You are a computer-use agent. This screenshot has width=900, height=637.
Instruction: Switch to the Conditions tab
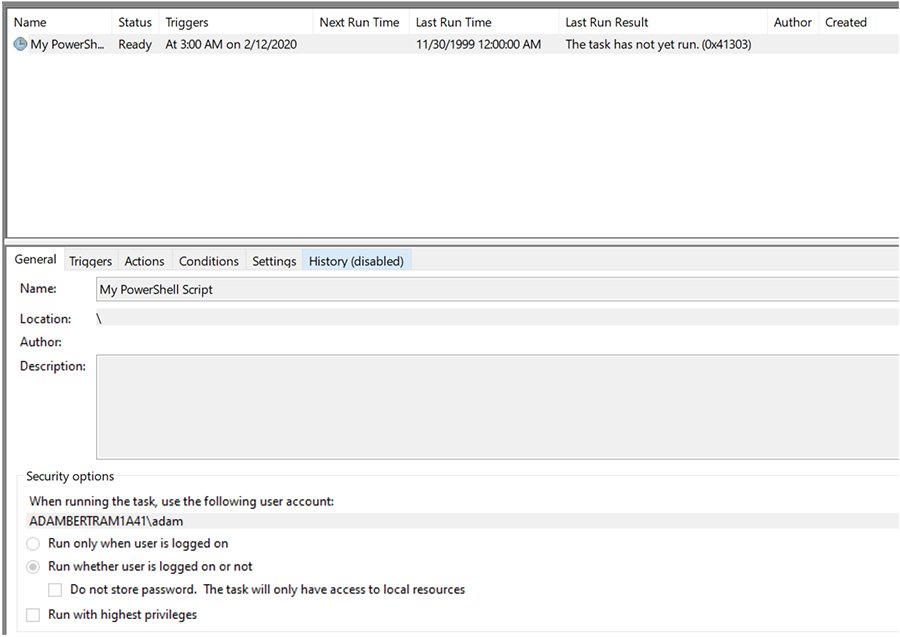[x=208, y=260]
